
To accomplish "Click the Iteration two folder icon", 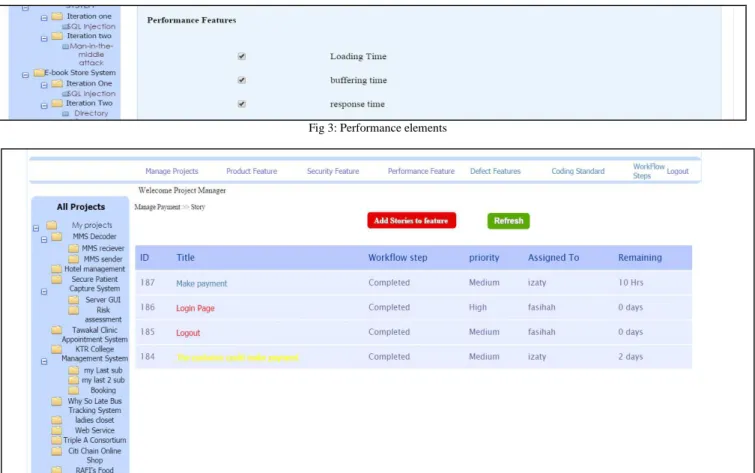I will [x=57, y=36].
